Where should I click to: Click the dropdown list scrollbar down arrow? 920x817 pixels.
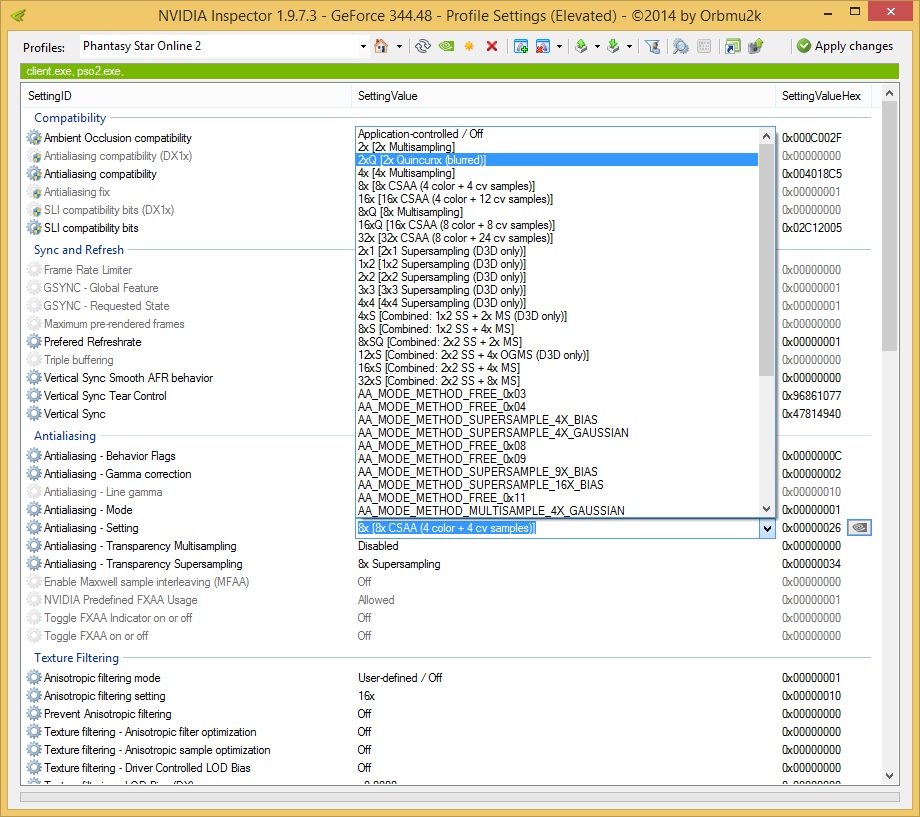pos(766,509)
